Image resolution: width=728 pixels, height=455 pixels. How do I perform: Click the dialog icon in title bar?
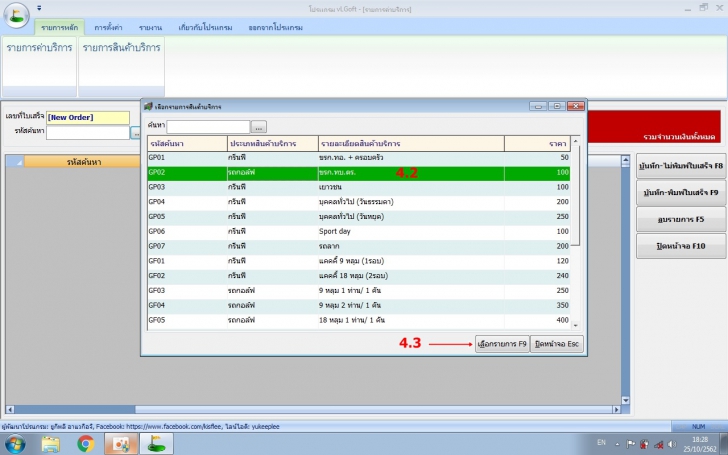tap(148, 106)
